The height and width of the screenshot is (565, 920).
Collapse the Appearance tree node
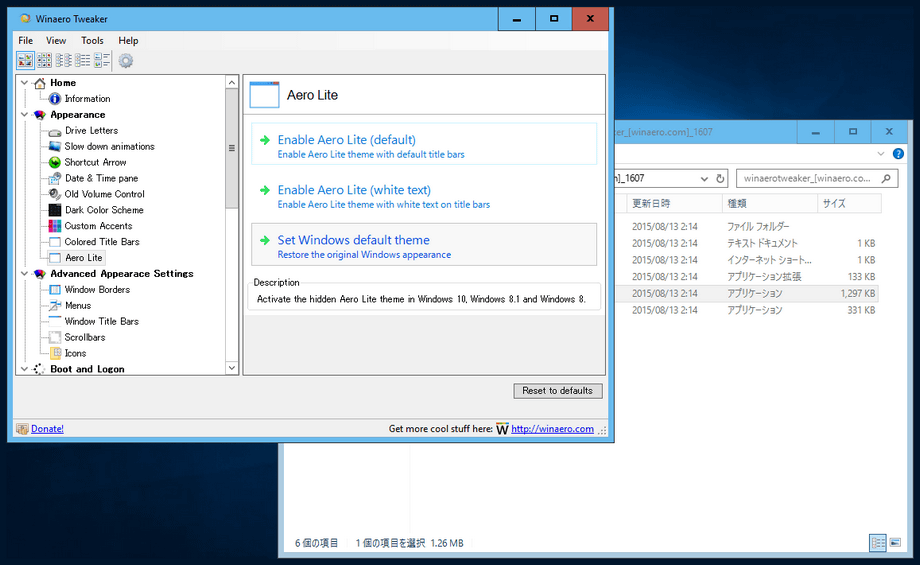(x=24, y=115)
